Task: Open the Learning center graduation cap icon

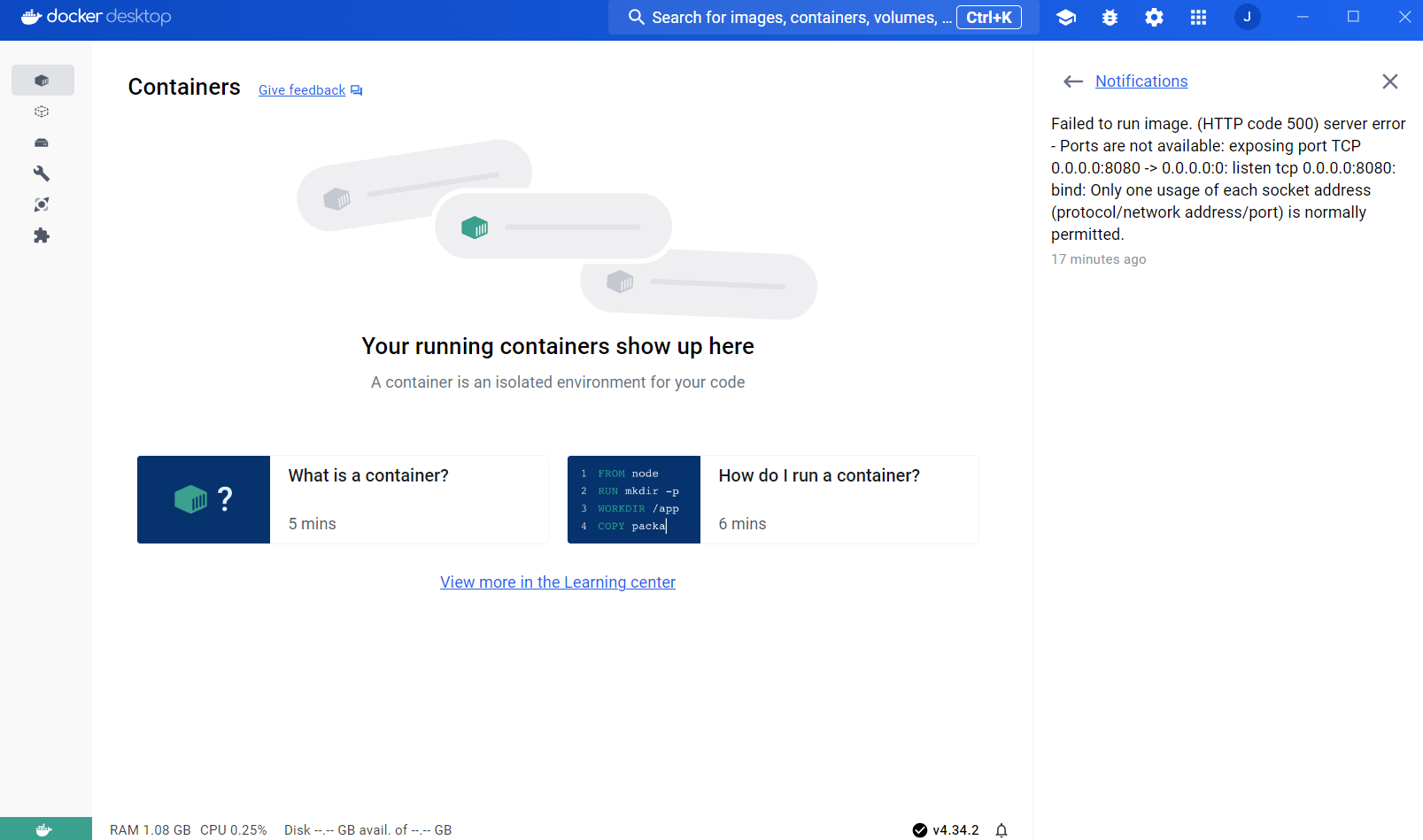Action: click(1066, 17)
